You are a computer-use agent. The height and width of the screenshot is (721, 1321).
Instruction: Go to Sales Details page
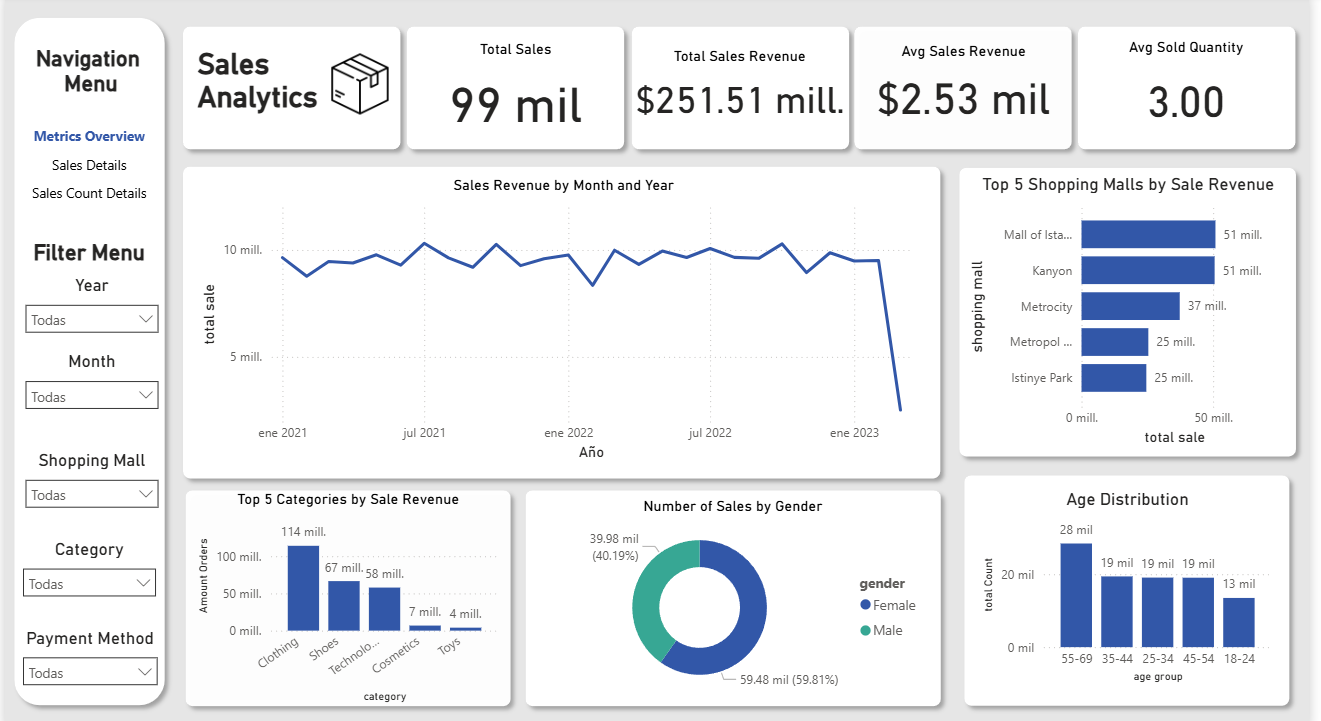89,165
